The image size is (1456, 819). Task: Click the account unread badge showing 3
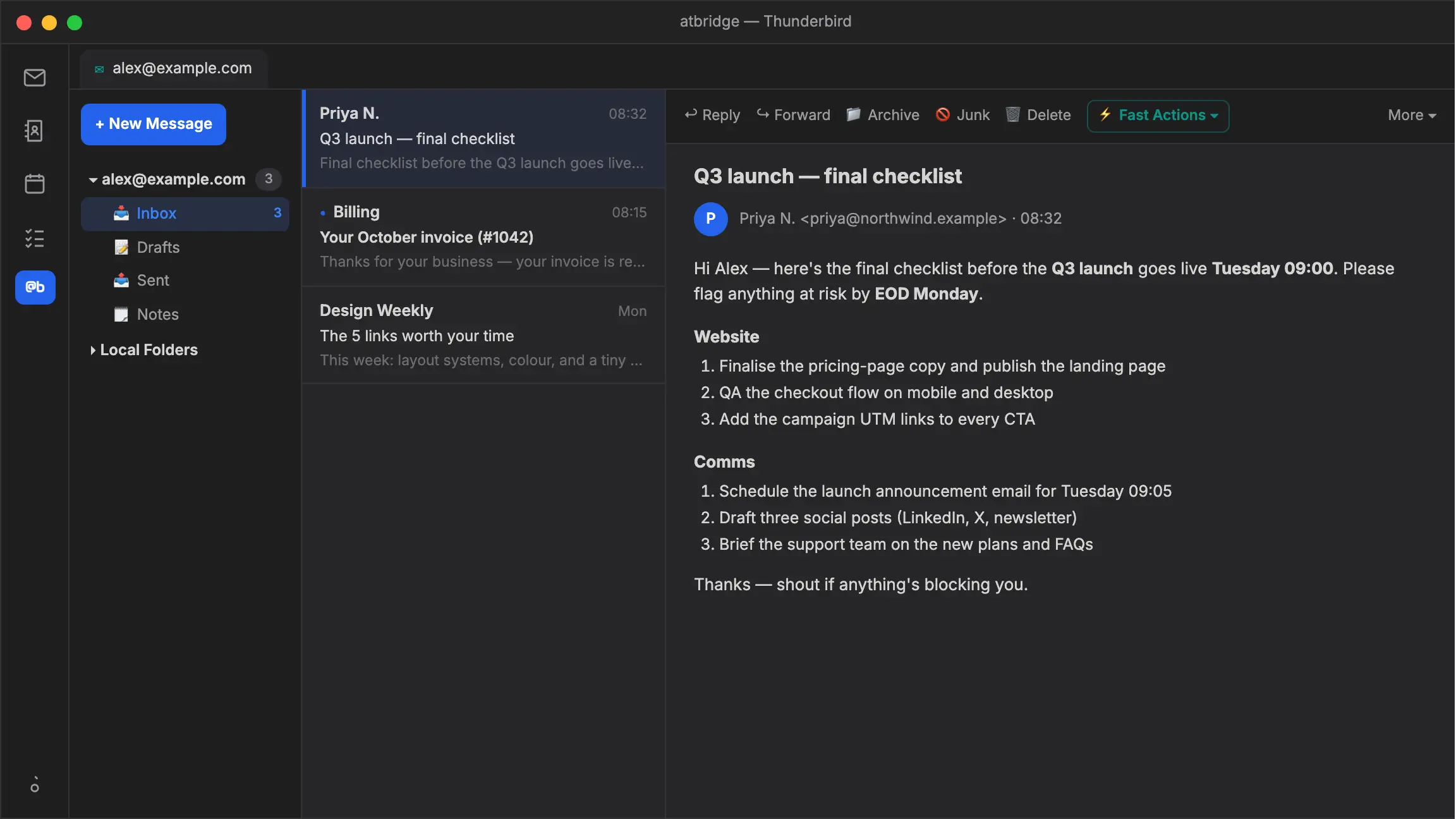pyautogui.click(x=269, y=179)
